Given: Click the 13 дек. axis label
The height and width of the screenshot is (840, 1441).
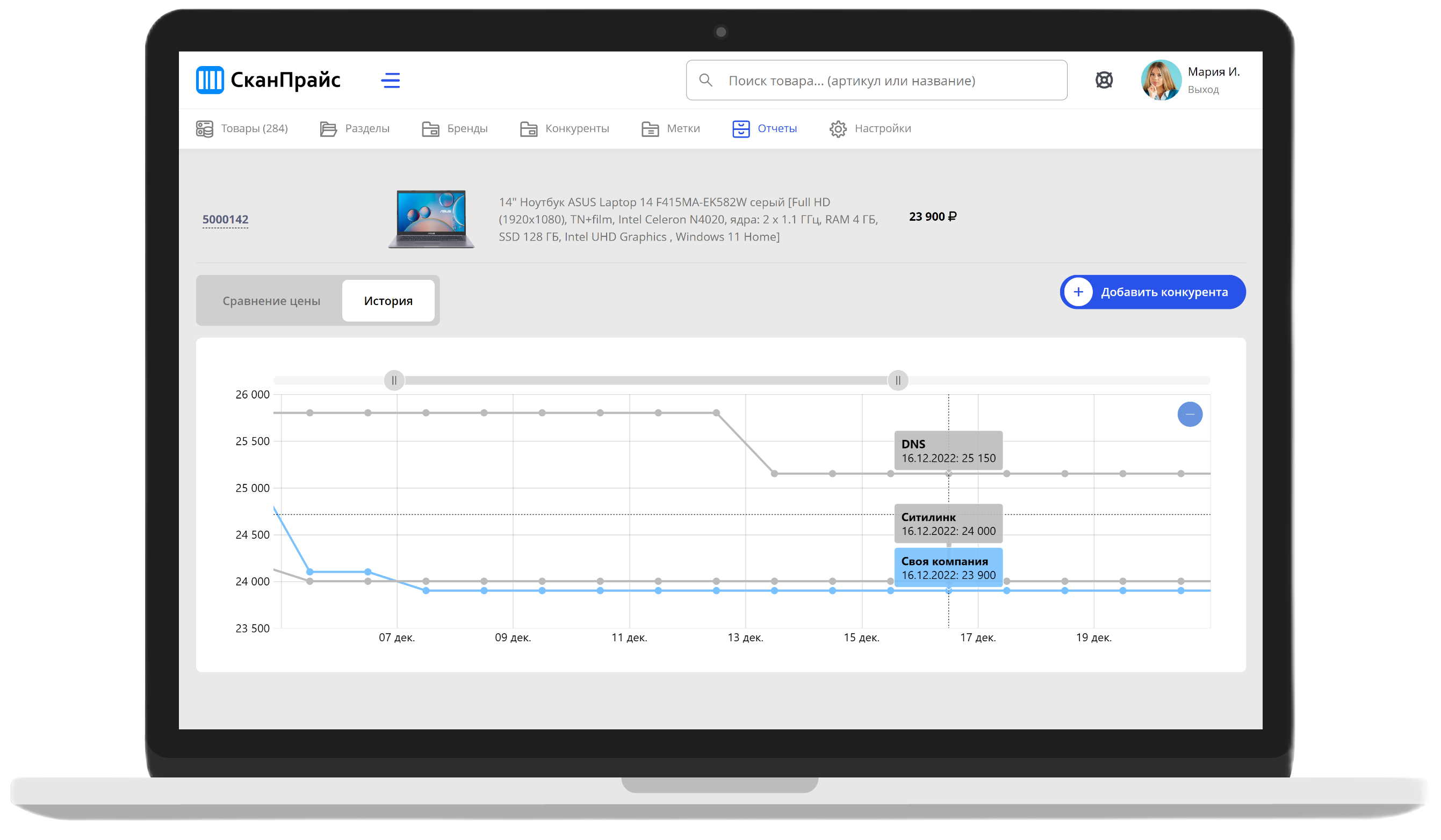Looking at the screenshot, I should tap(745, 638).
